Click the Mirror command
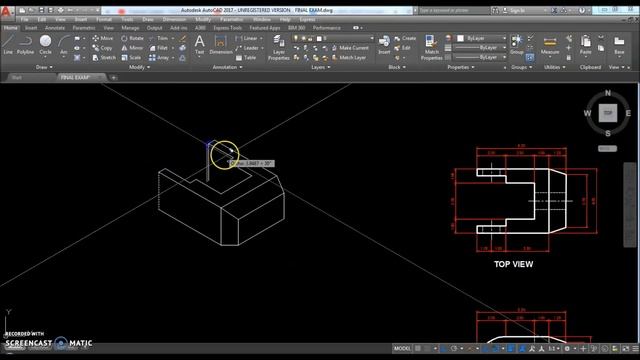 pos(132,48)
